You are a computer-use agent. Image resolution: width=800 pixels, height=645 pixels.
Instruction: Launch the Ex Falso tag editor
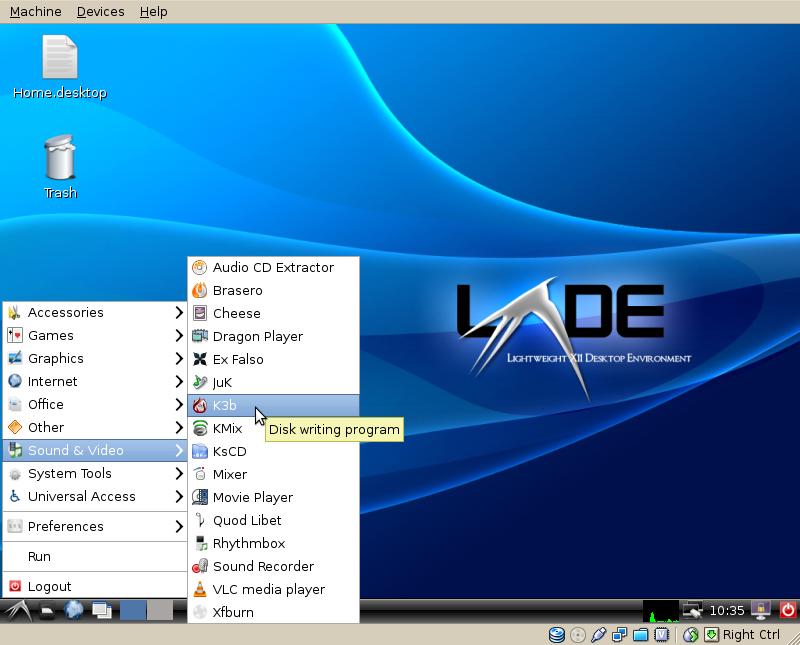point(273,359)
